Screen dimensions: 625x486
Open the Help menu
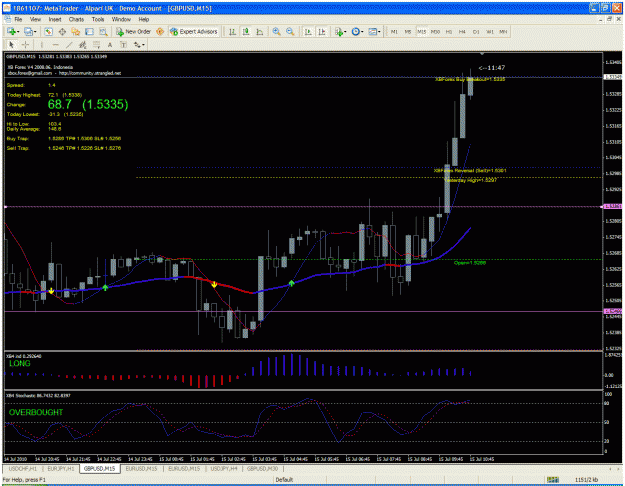pyautogui.click(x=144, y=19)
